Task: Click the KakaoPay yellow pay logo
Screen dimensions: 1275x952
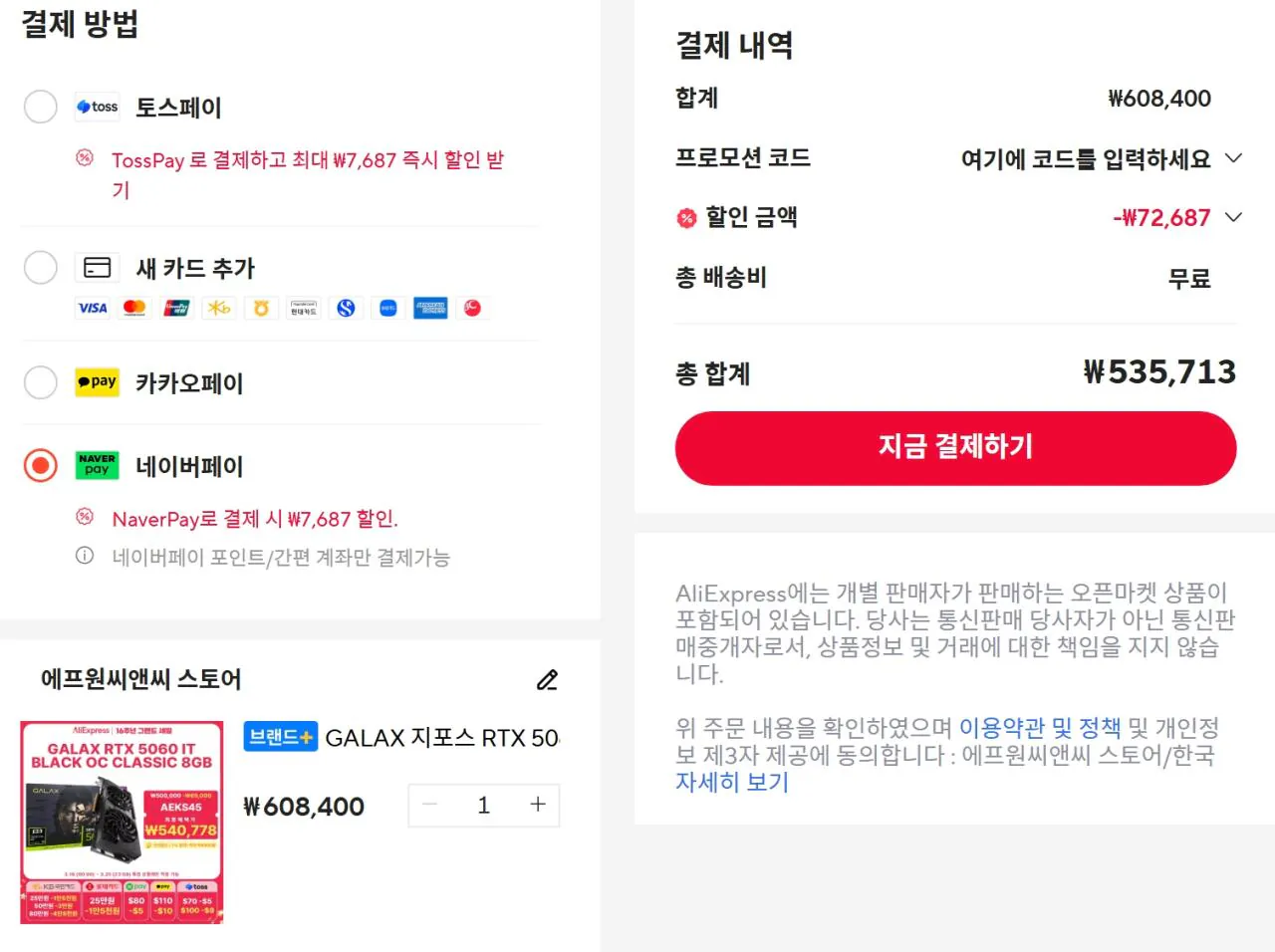Action: tap(98, 381)
